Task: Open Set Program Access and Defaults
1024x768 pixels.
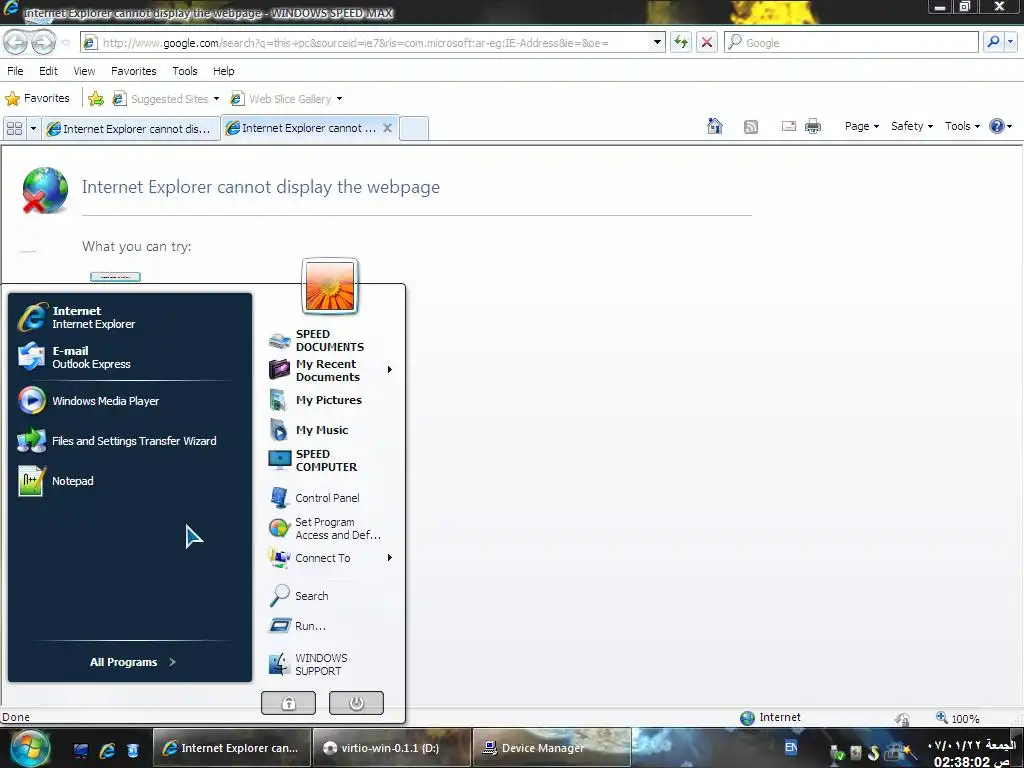Action: pos(330,528)
